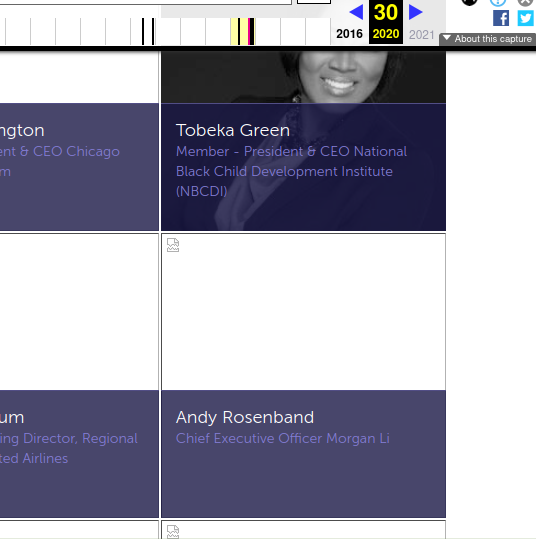Screen dimensions: 536x539
Task: Click the pink capture bar in timeline
Action: click(249, 31)
